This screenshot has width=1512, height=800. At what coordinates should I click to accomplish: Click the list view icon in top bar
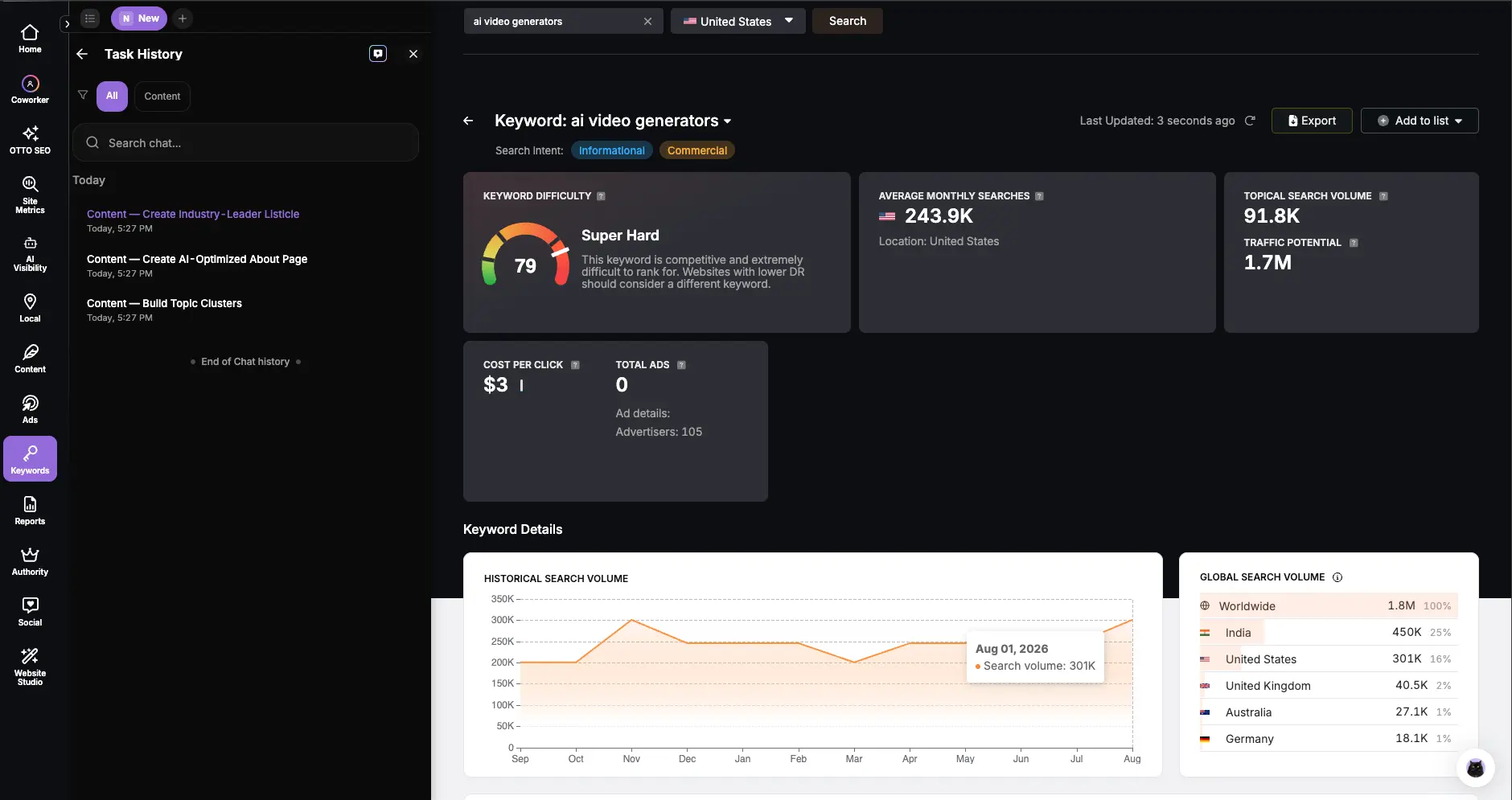click(x=90, y=18)
